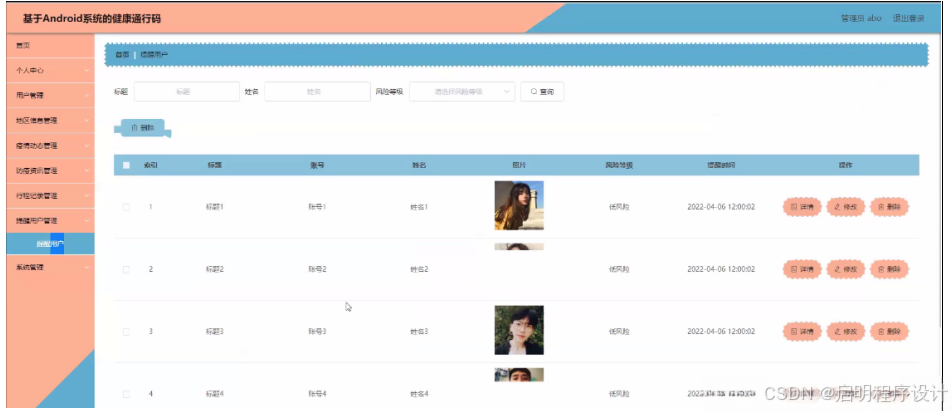This screenshot has width=952, height=411.
Task: Click 修改 in the 标题2 row
Action: (x=846, y=269)
